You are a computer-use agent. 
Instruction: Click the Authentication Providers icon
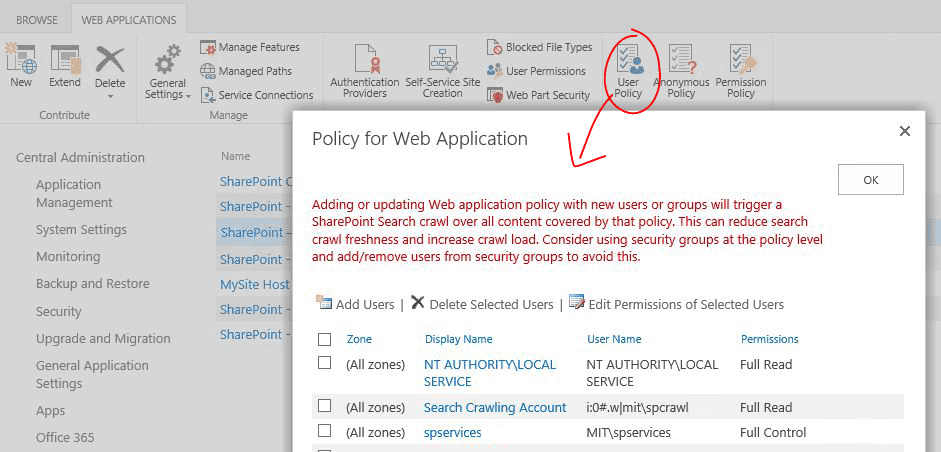(365, 58)
